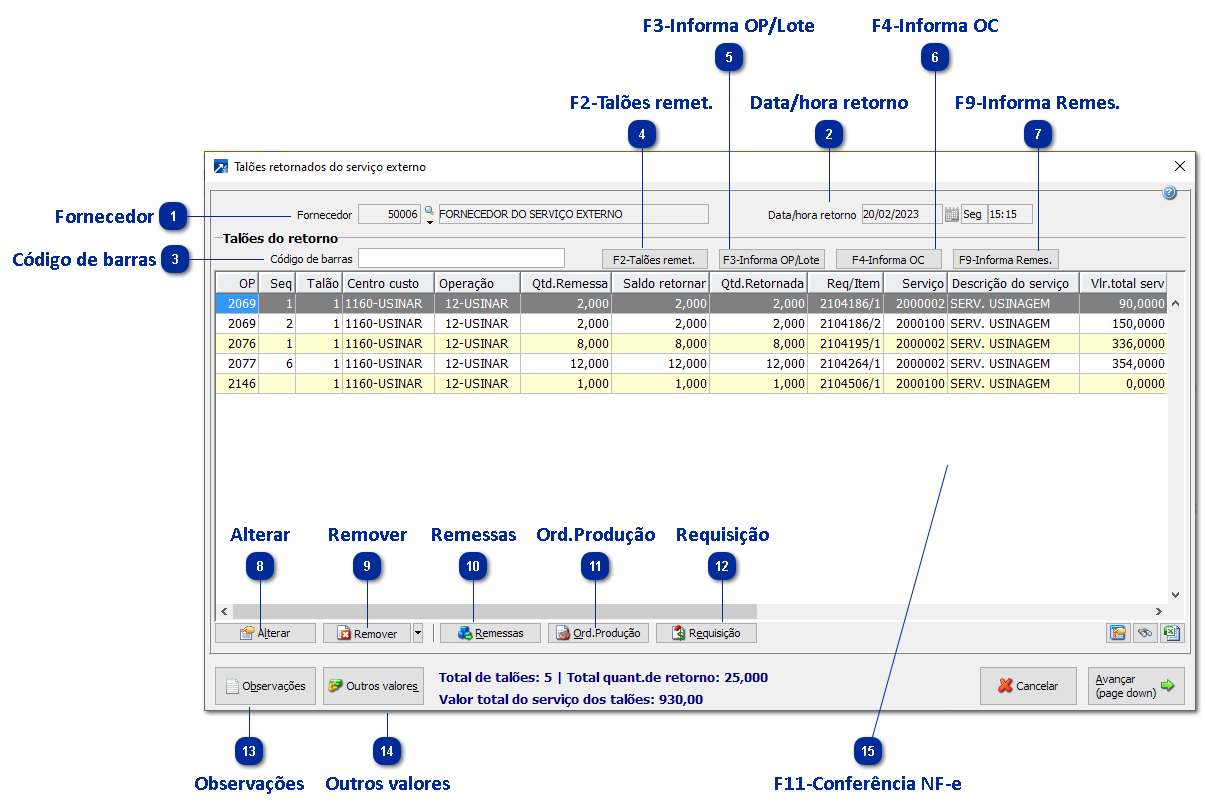Click the F9-Informa Remes. button
The width and height of the screenshot is (1205, 812).
coord(1004,260)
